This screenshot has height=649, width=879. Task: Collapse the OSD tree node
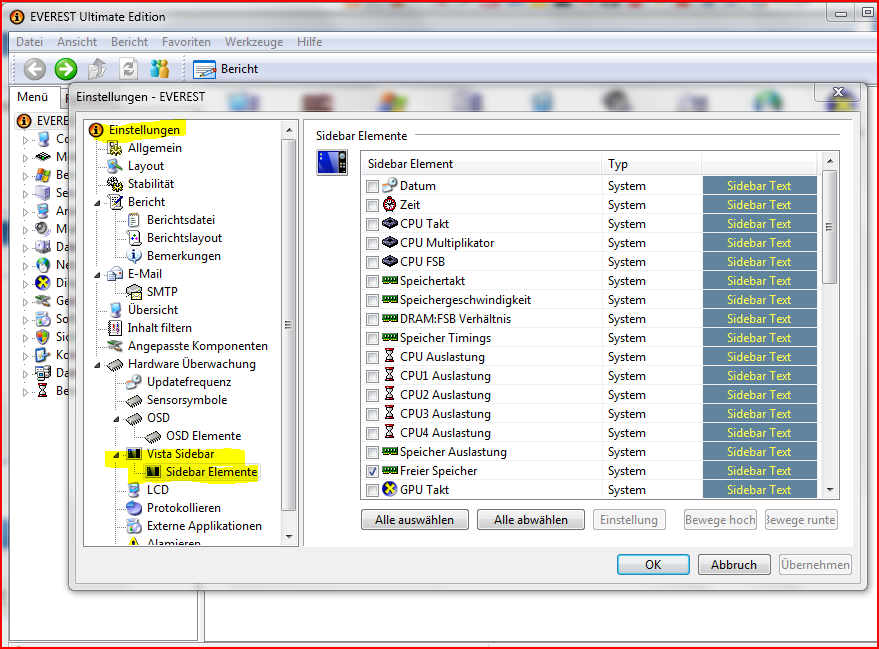coord(116,419)
